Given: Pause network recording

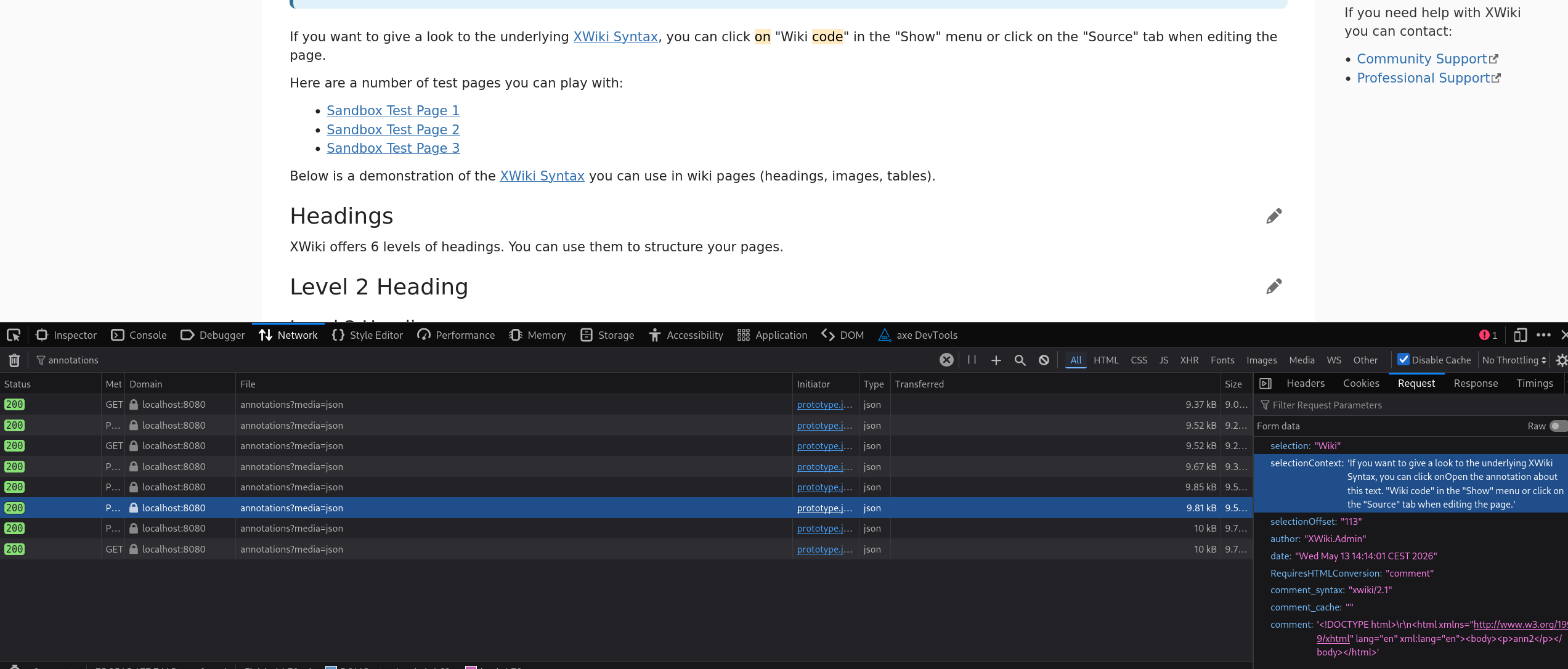Looking at the screenshot, I should pyautogui.click(x=972, y=360).
